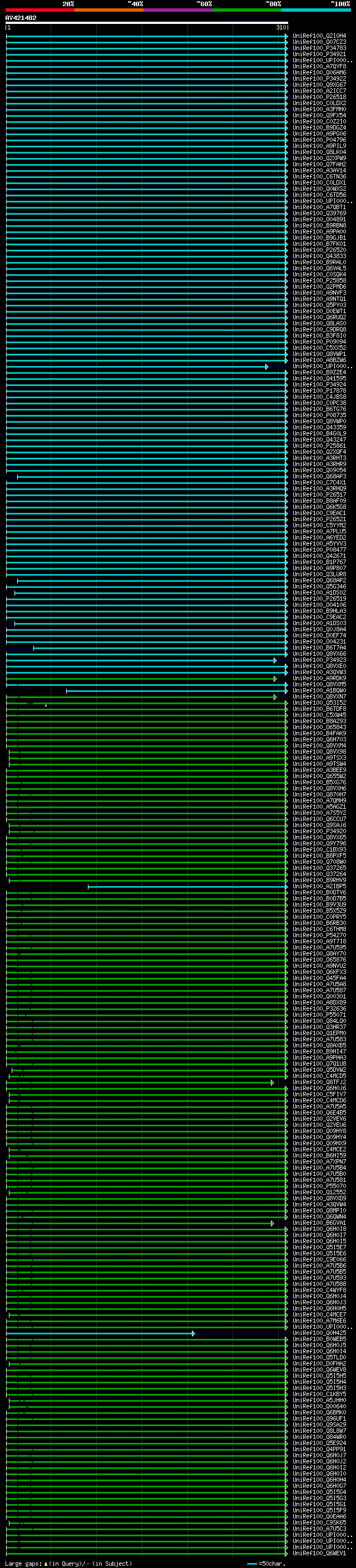Select UniRef100_C5YYM2 entry
The height and width of the screenshot is (1568, 356).
point(319,525)
